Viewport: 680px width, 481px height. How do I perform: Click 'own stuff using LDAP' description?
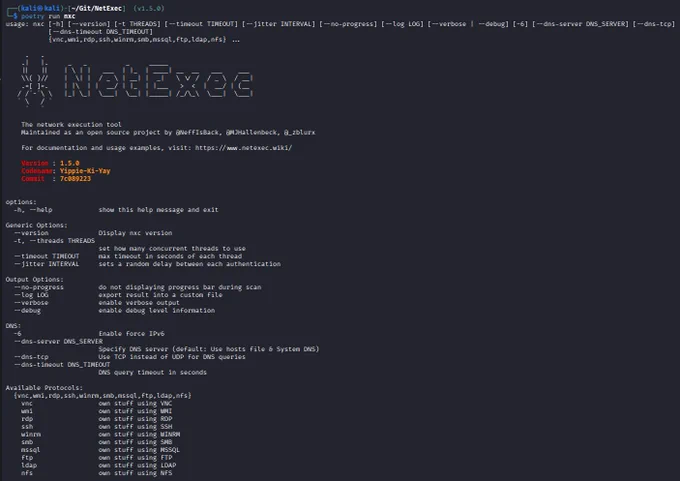tap(137, 465)
